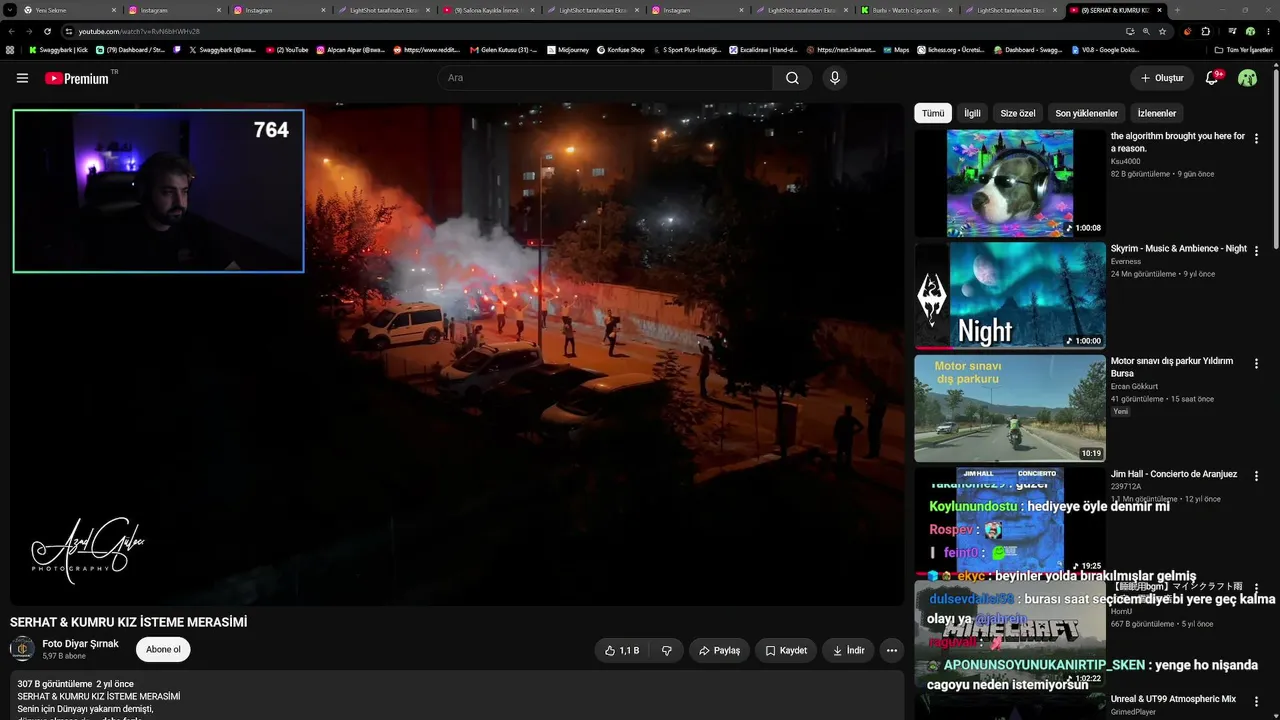Open the Skyrim Night video thumbnail
The image size is (1280, 720).
(1010, 296)
